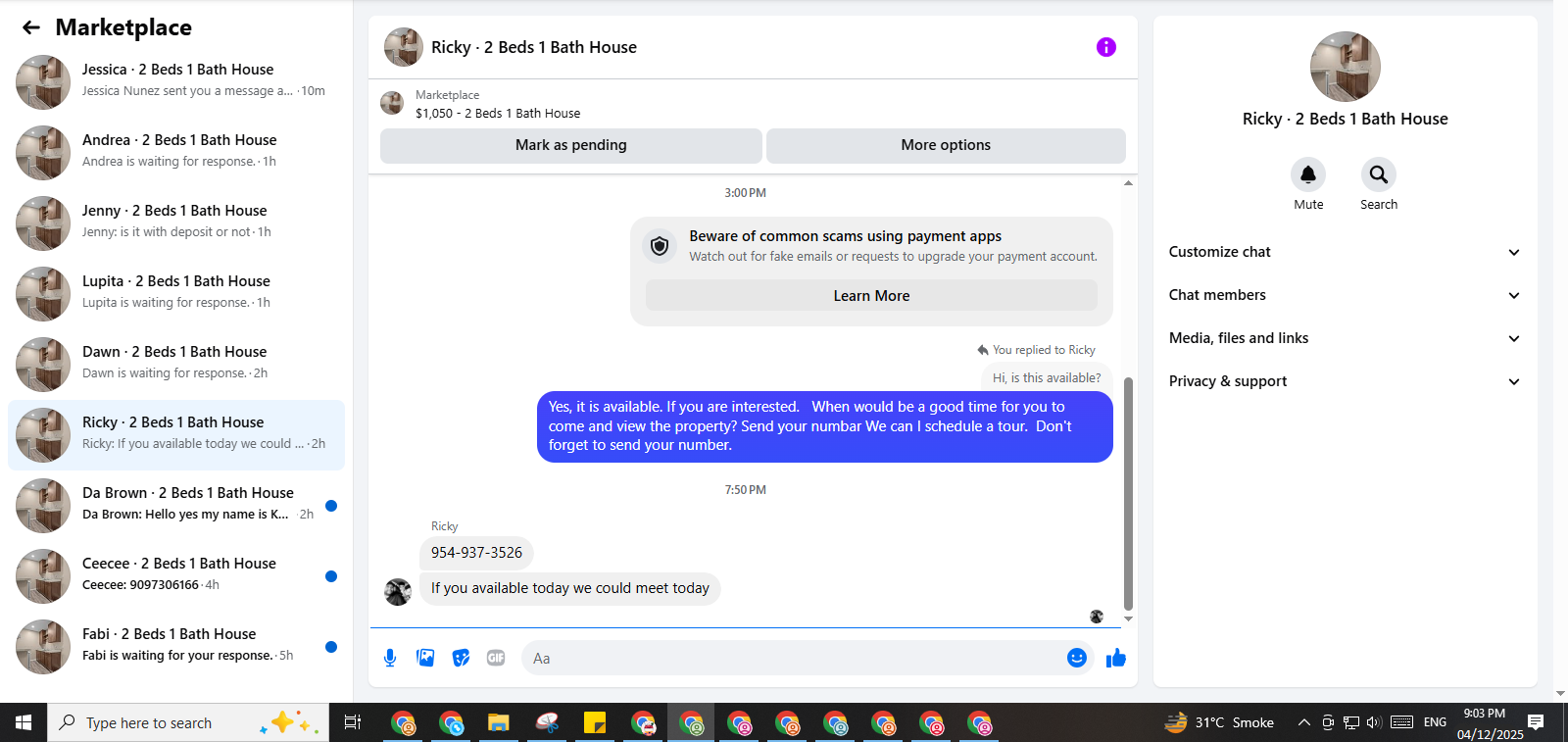Attach a photo with the image icon
Screen dimensions: 1568x742
coord(425,658)
